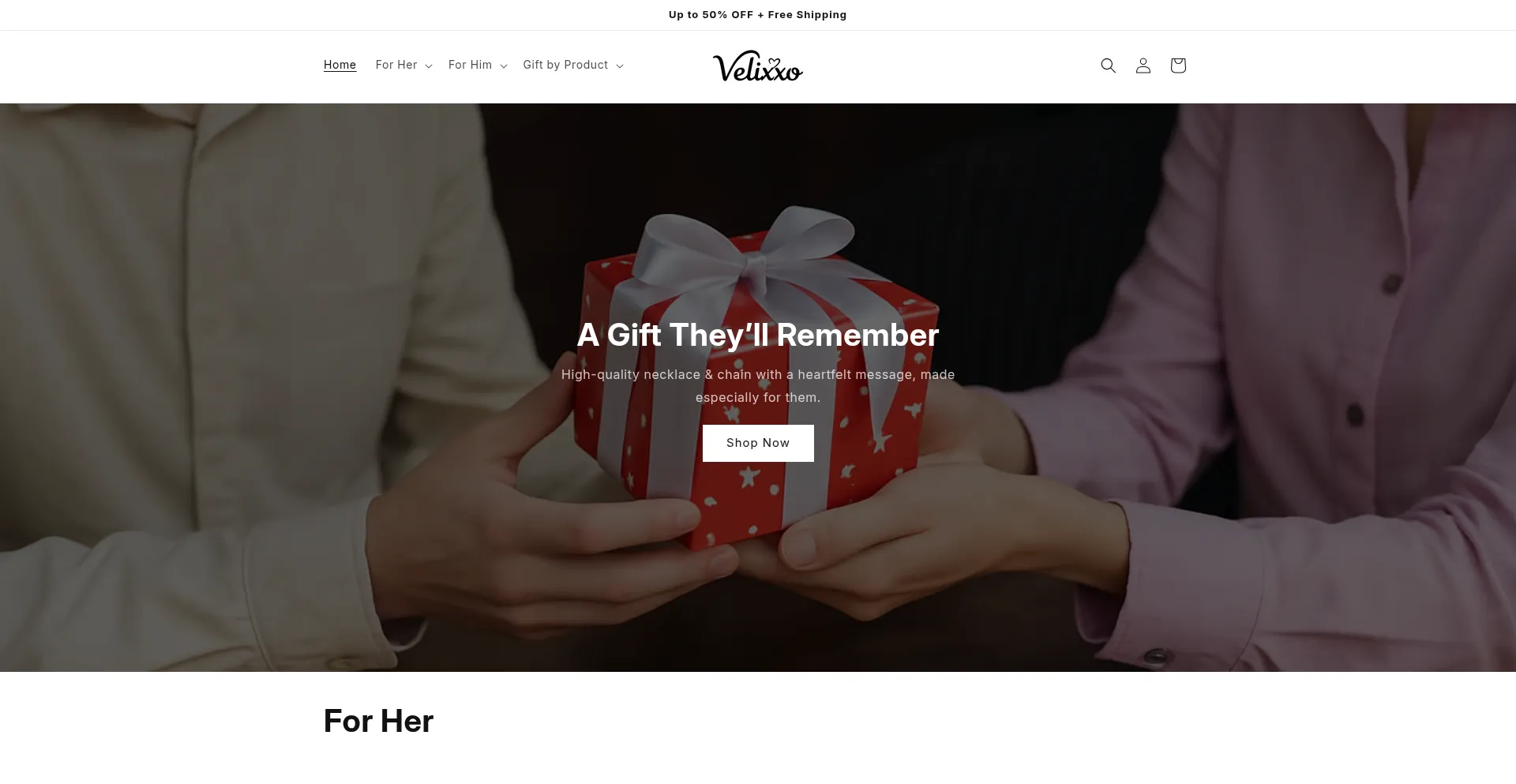Click the Shop Now button
Screen dimensions: 1516x784
[758, 443]
